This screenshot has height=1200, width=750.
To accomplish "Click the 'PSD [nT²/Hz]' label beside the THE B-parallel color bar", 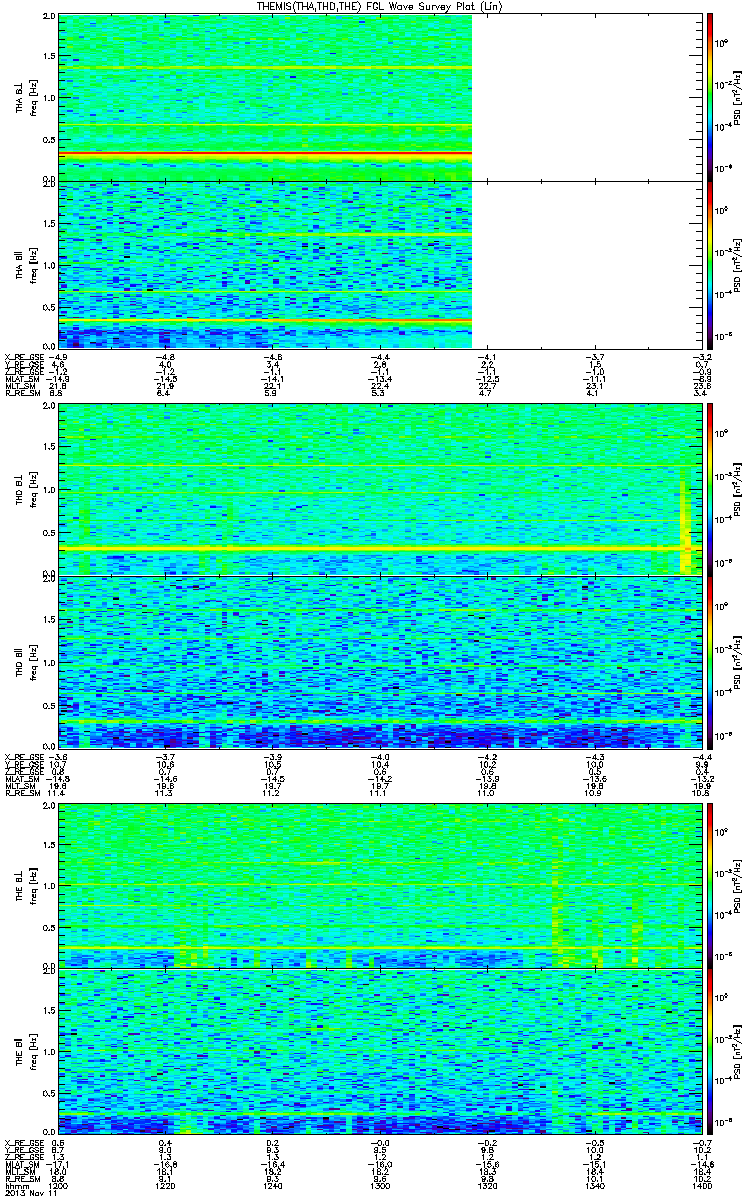I will 738,1052.
